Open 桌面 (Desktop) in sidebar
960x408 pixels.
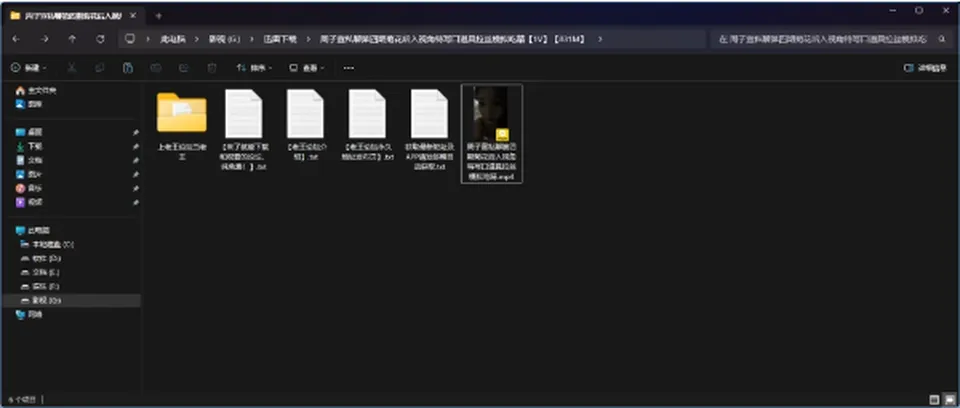pyautogui.click(x=29, y=132)
